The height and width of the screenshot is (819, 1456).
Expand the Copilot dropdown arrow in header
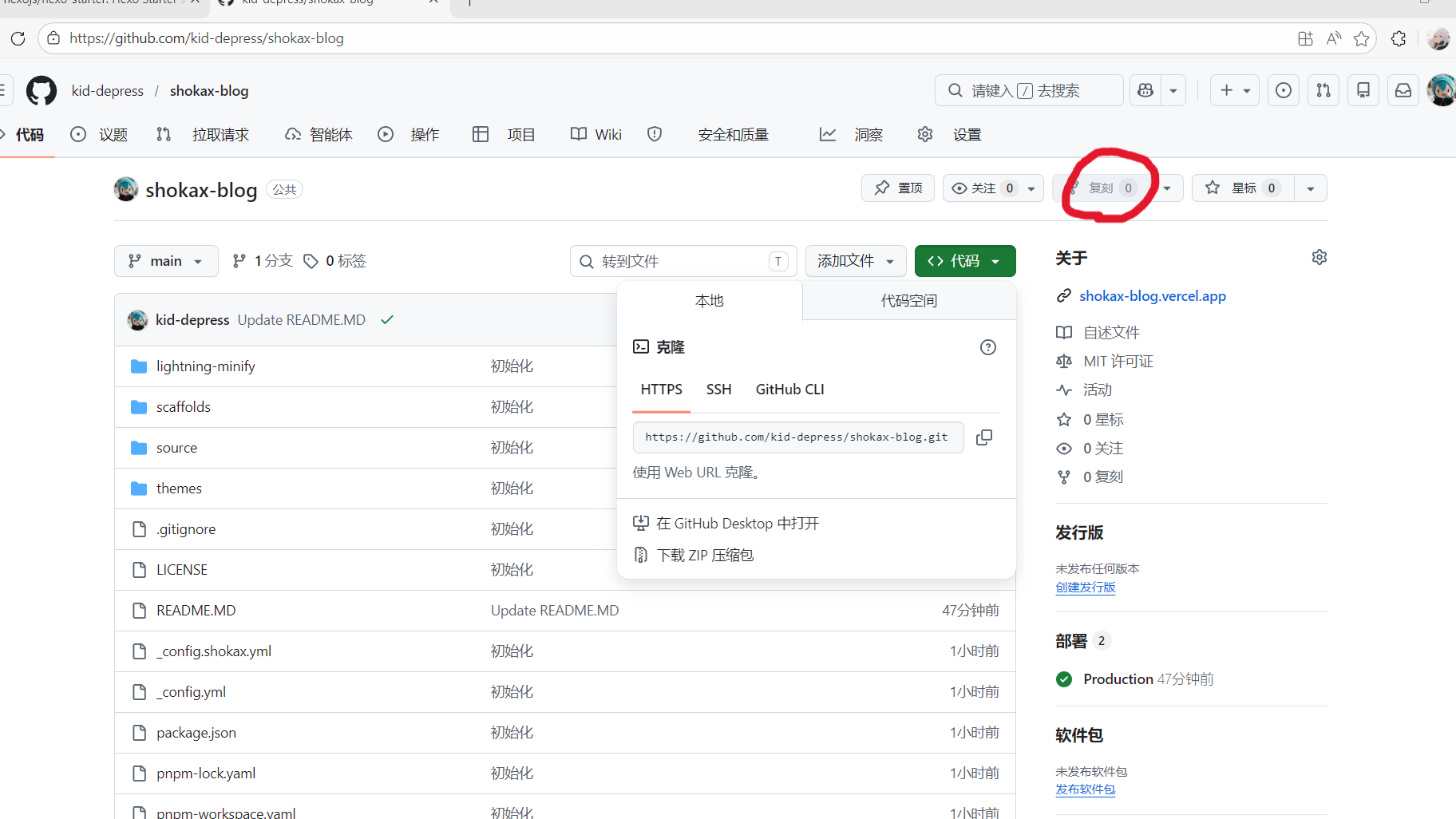1173,91
